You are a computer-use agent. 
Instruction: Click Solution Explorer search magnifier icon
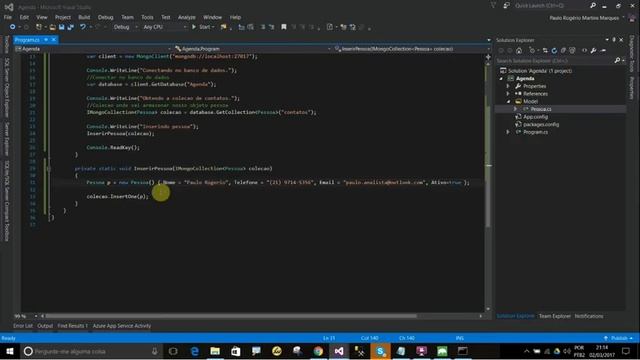tap(617, 60)
